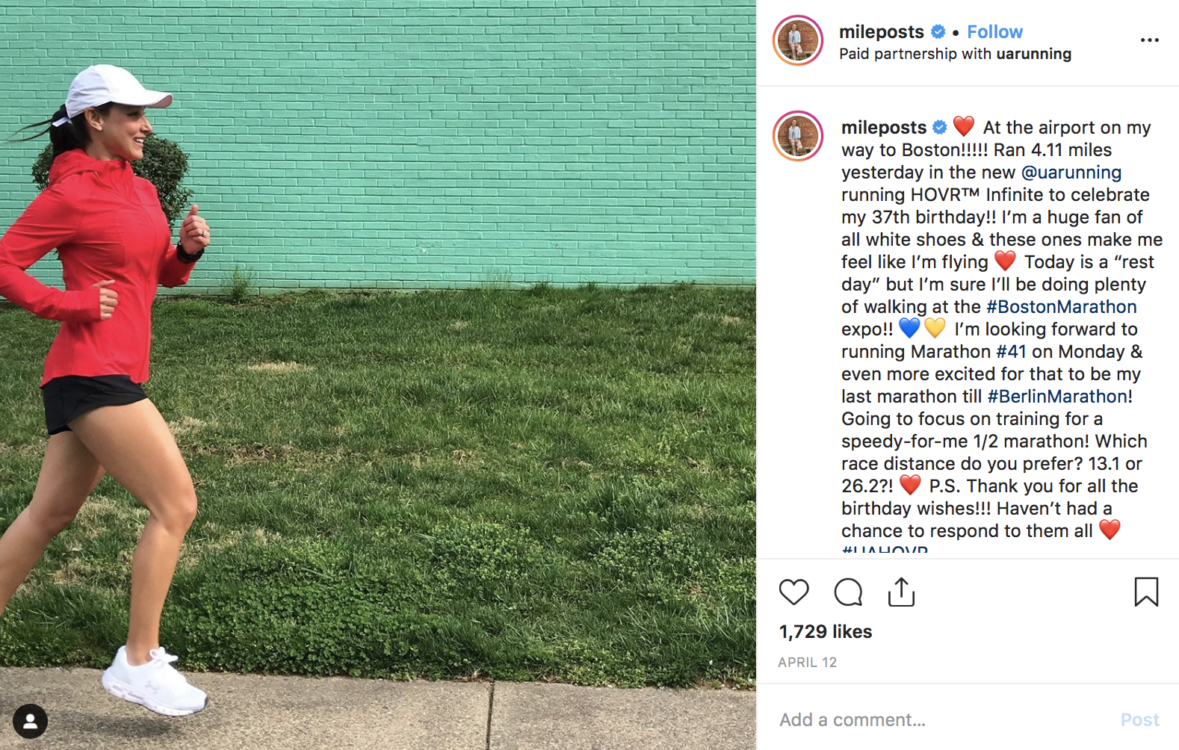1179x750 pixels.
Task: Focus the Add a comment field
Action: [x=940, y=720]
